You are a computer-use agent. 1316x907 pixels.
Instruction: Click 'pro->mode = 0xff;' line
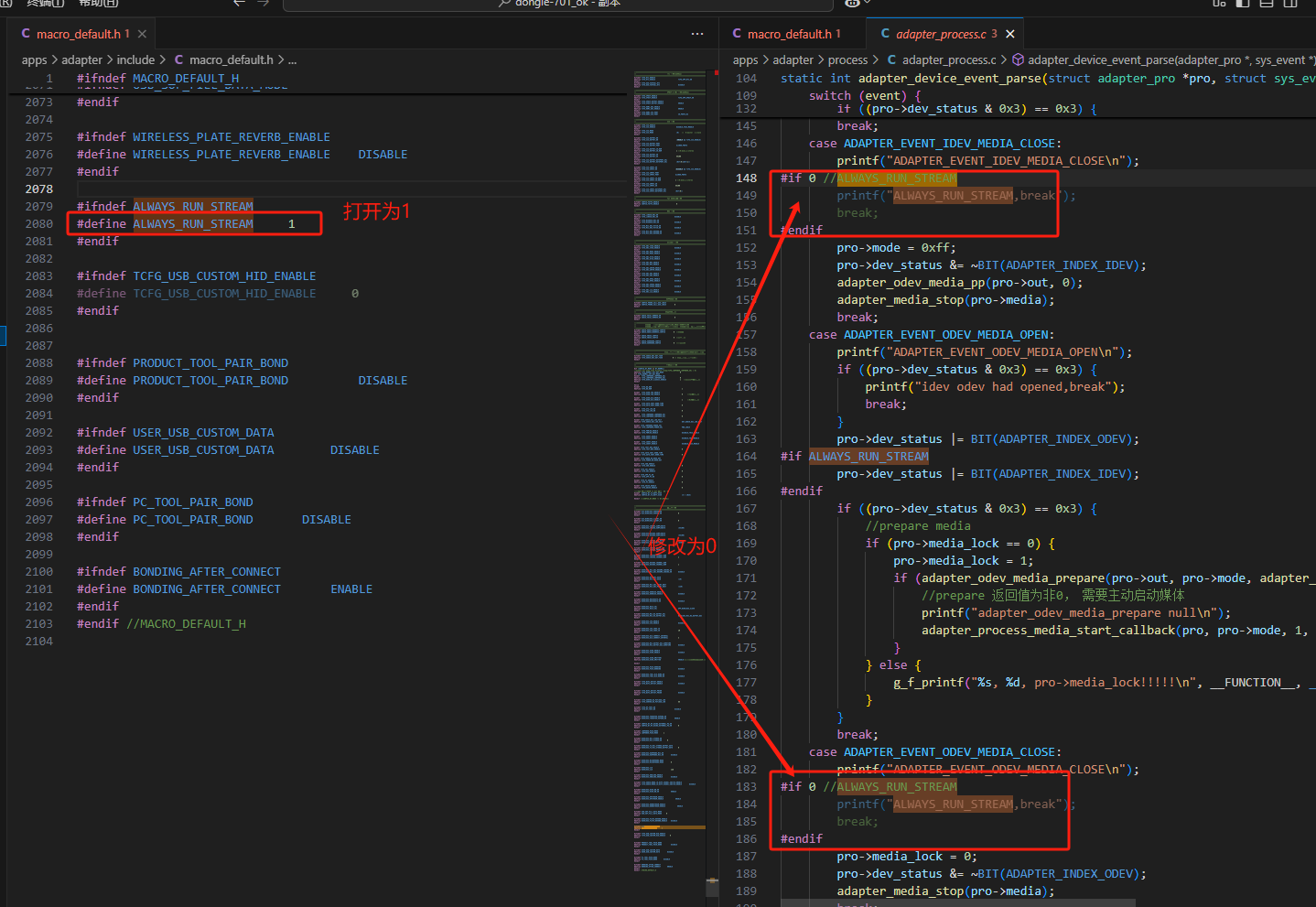tap(896, 247)
